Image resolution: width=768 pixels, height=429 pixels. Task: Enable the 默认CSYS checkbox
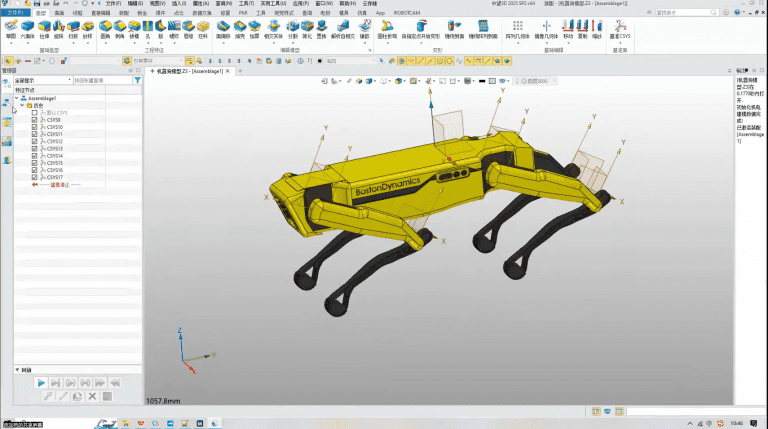[x=35, y=113]
